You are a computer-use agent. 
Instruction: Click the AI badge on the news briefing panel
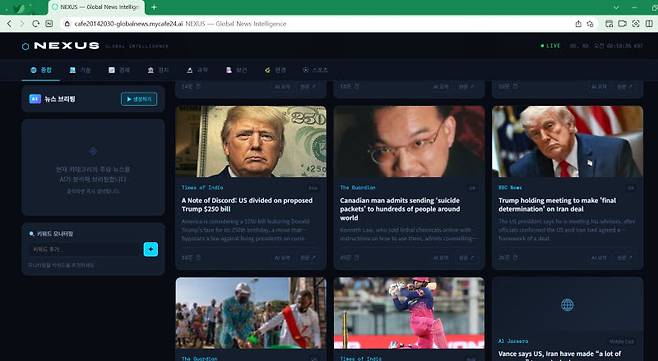tap(35, 99)
